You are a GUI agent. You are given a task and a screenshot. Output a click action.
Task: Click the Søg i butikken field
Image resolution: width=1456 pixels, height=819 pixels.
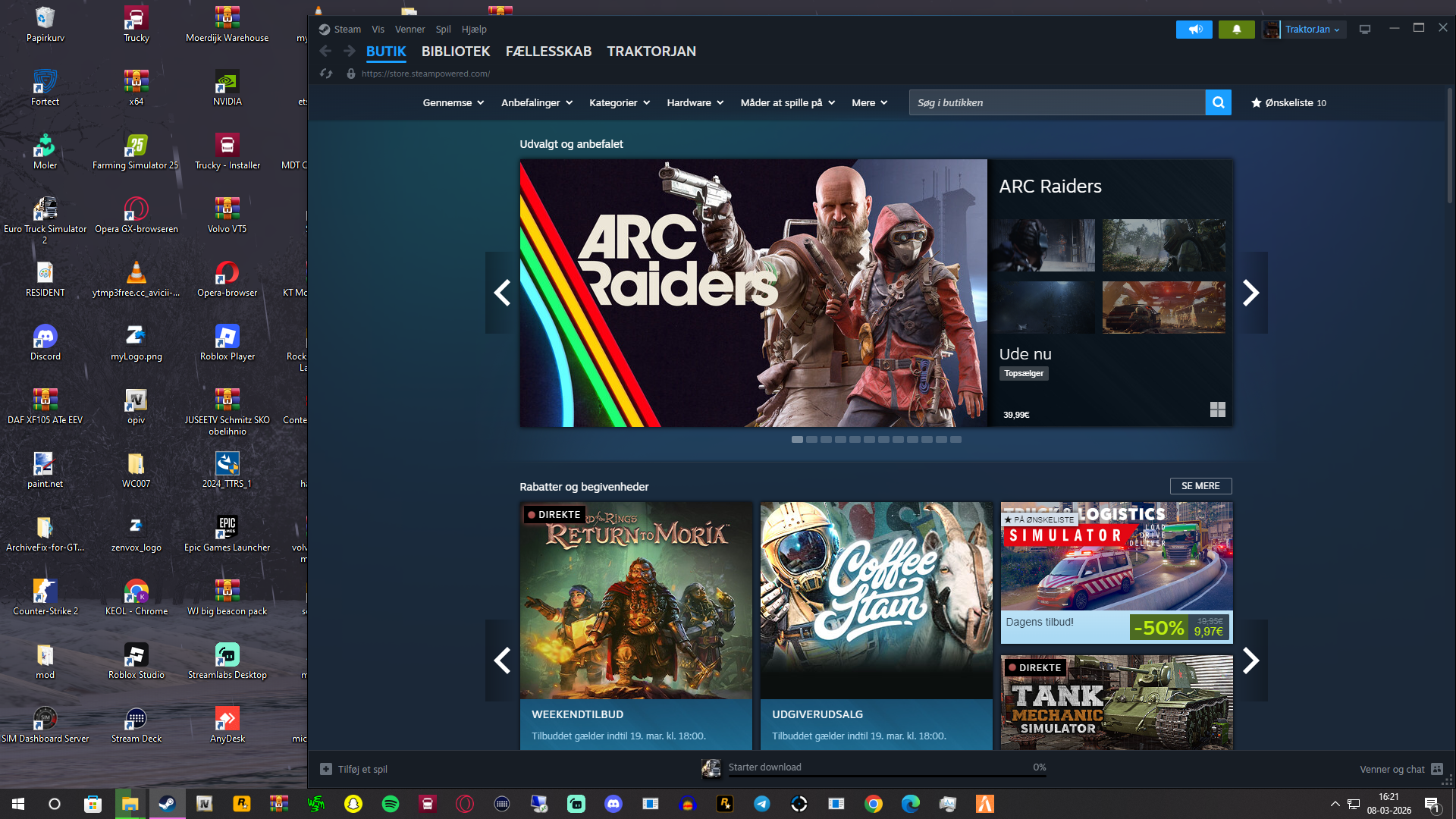point(1056,102)
